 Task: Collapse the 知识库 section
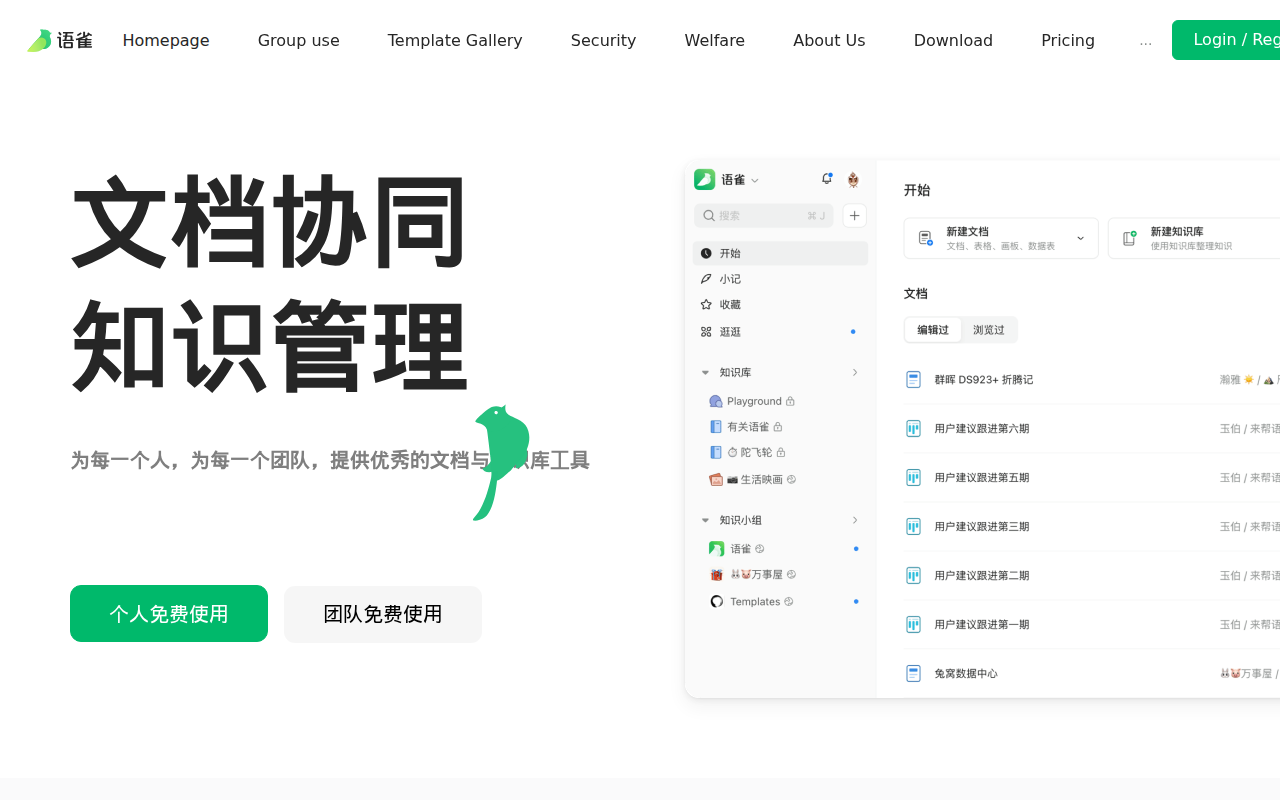(x=705, y=371)
